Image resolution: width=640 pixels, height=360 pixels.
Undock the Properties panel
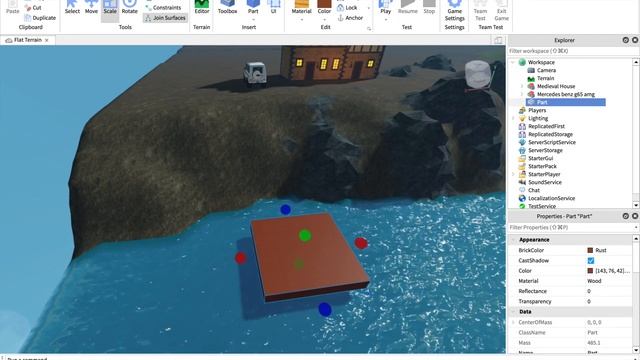(625, 216)
